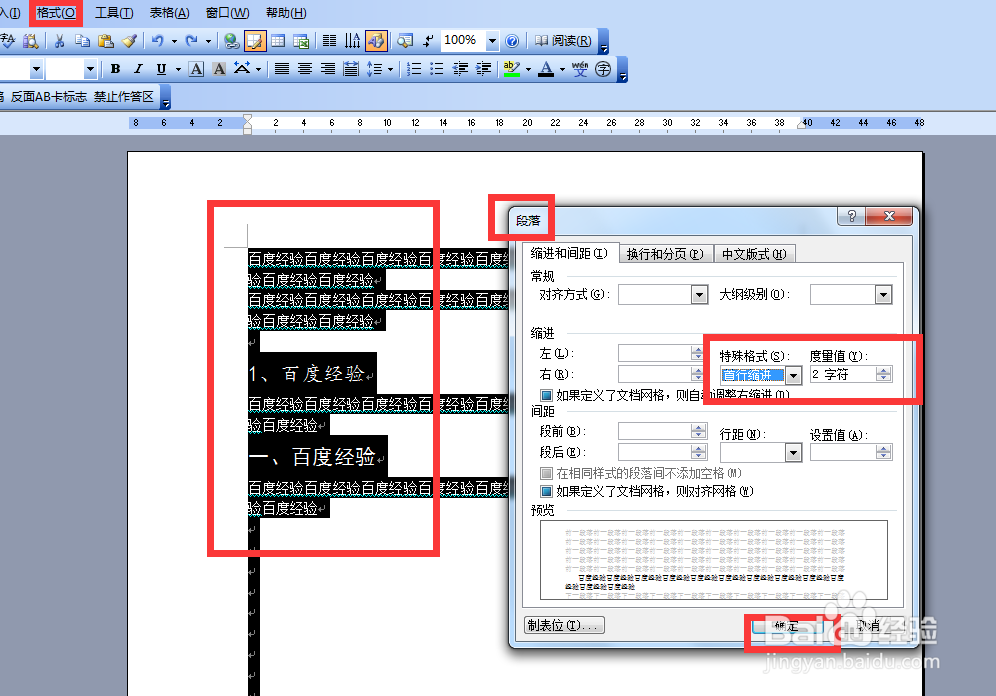Open the Tools (工具) menu
The image size is (996, 696).
pyautogui.click(x=114, y=13)
